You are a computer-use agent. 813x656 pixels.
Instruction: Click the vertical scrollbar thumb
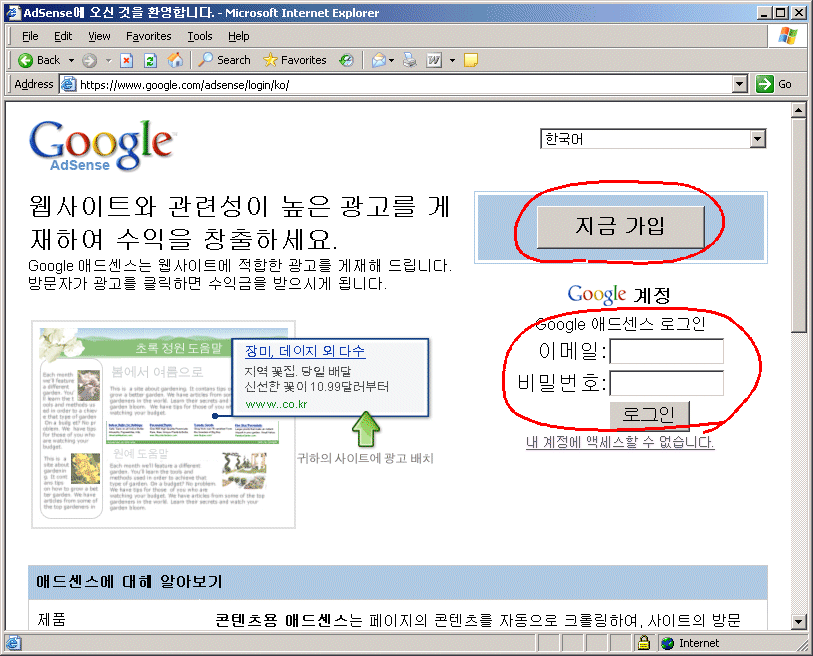798,225
